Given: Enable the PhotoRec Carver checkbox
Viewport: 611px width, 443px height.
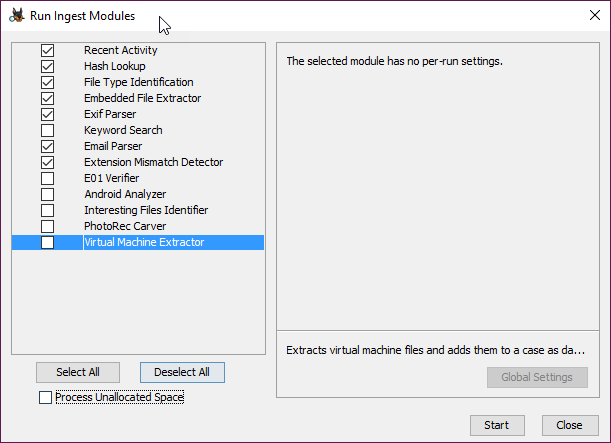Looking at the screenshot, I should 48,226.
